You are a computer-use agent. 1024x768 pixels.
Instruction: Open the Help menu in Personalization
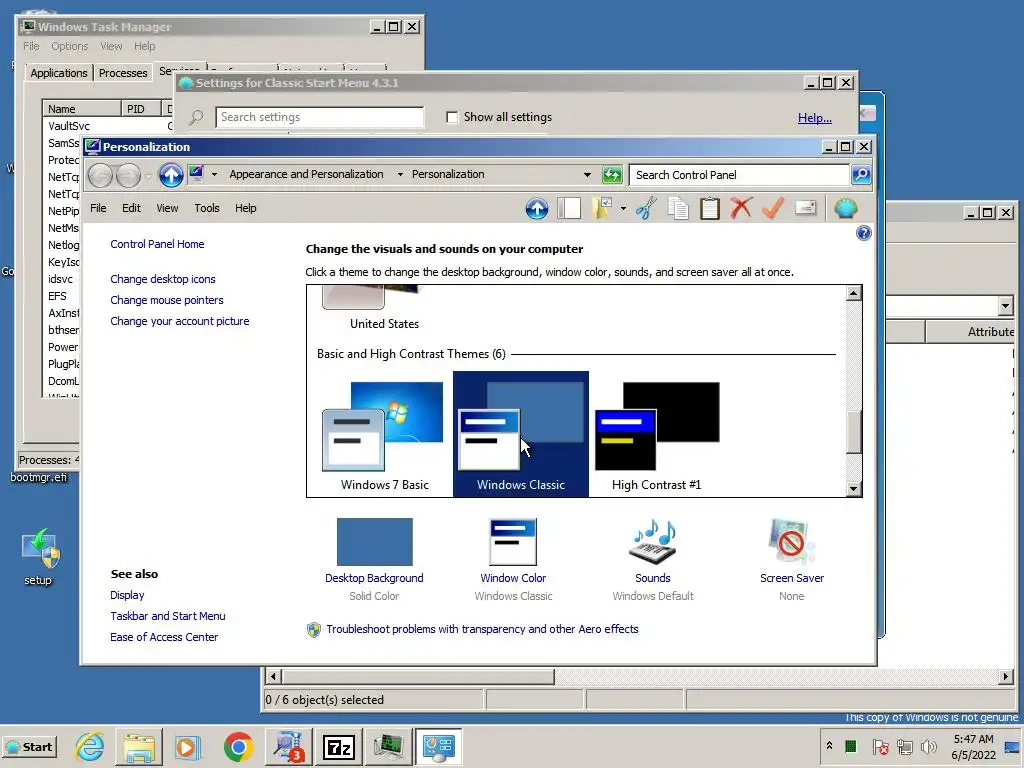coord(246,208)
